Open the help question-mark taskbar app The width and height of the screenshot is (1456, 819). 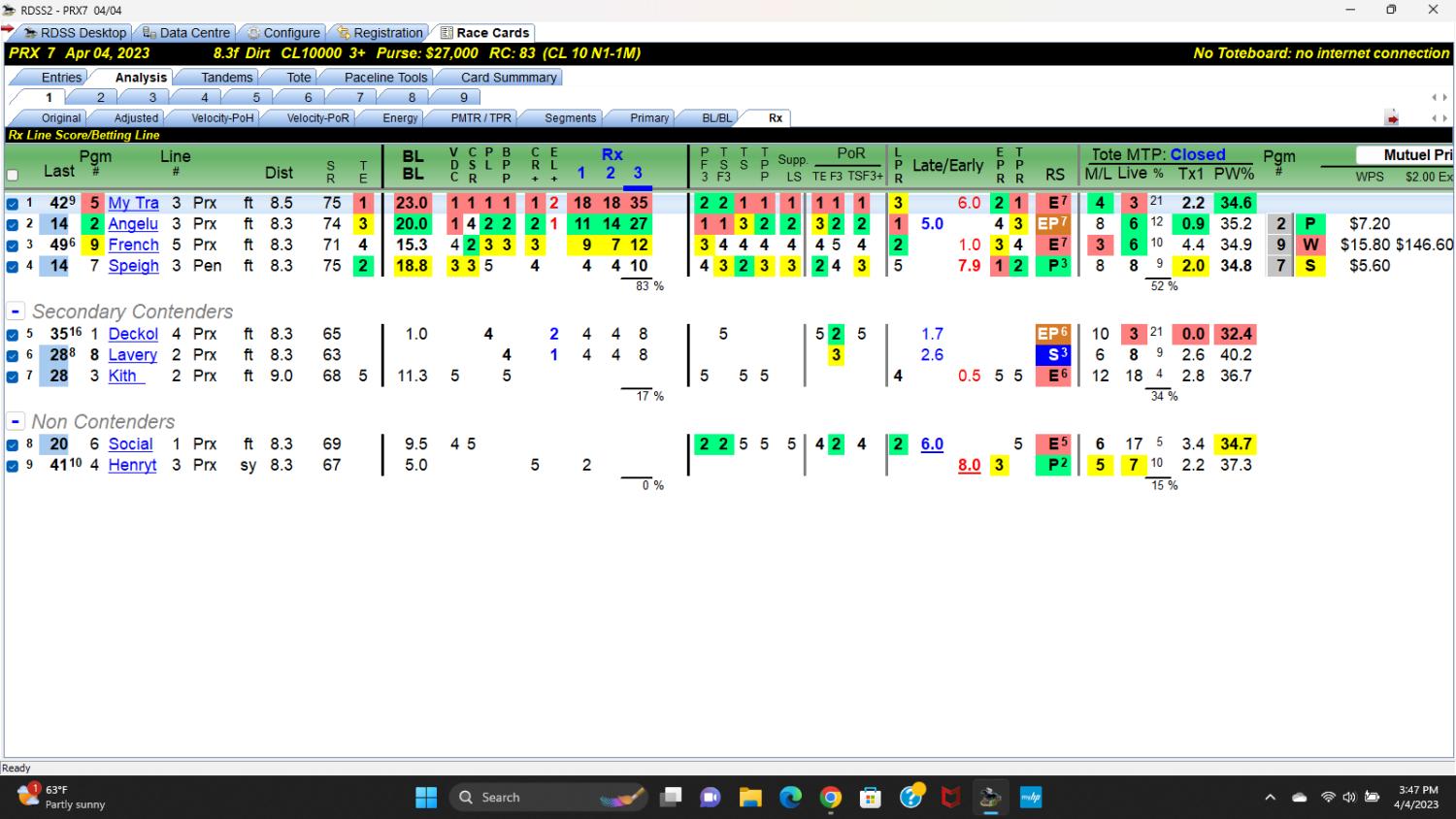pyautogui.click(x=910, y=798)
